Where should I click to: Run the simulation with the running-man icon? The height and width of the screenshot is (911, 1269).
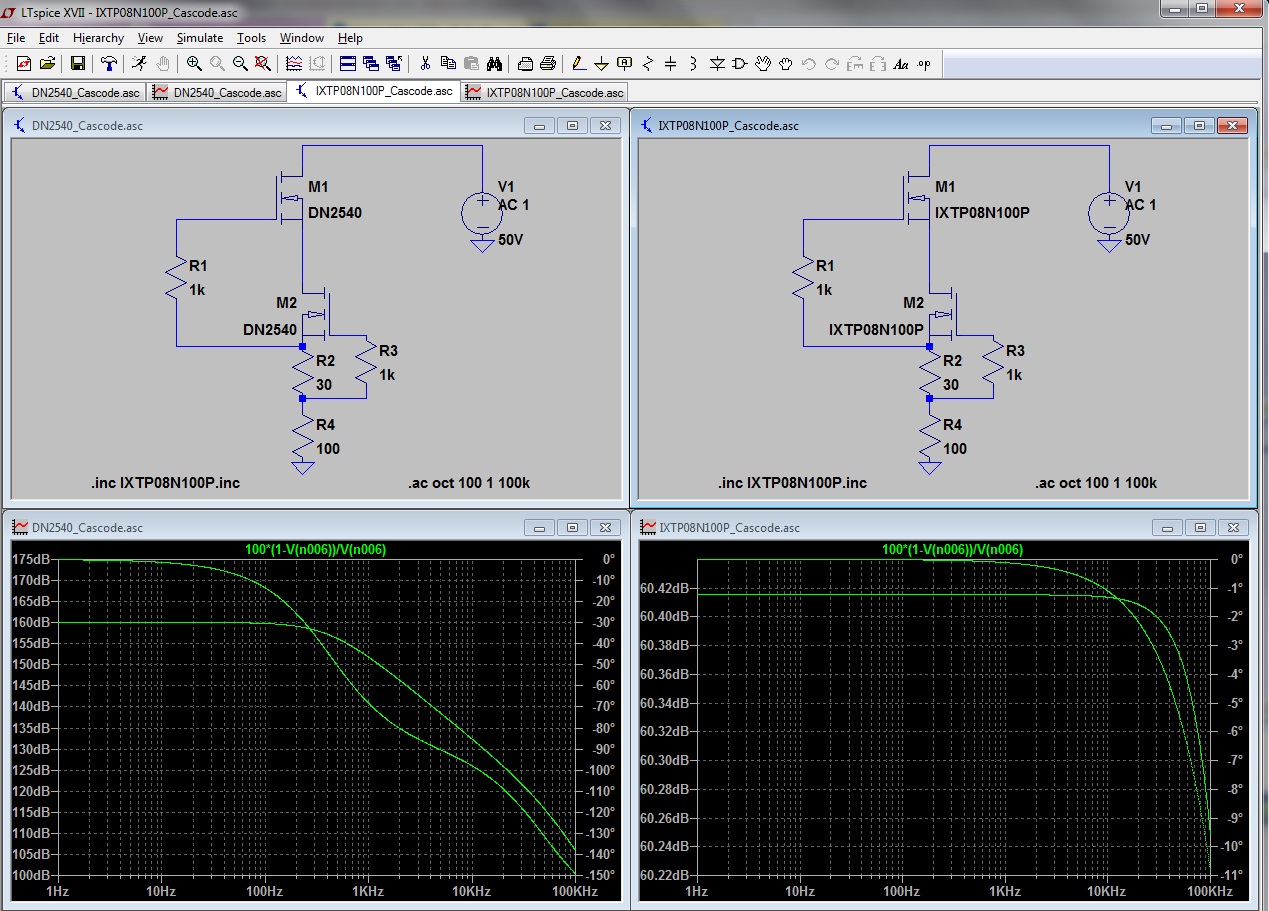pos(139,63)
